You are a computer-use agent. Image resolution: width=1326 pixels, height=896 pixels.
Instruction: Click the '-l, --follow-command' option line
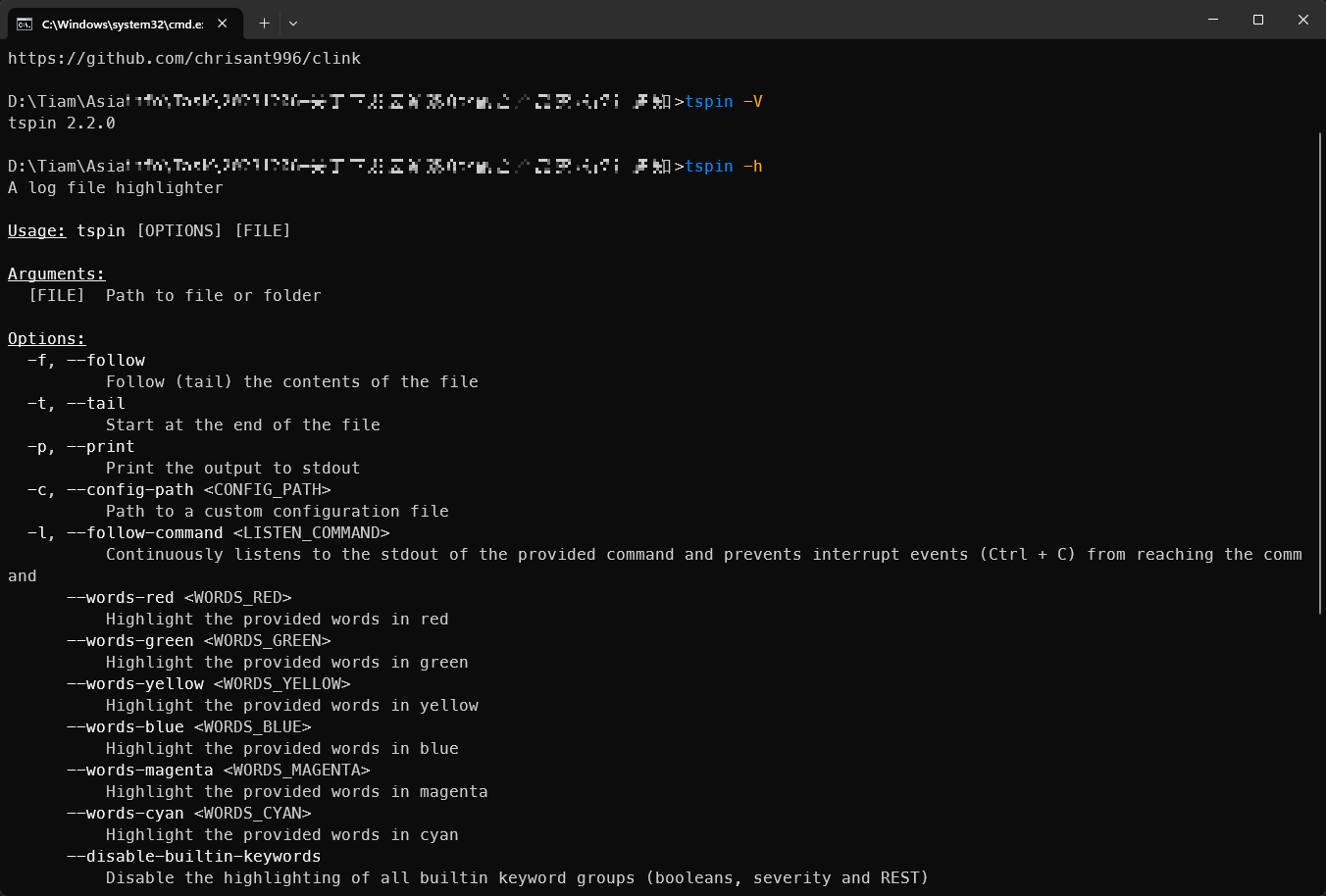pos(209,532)
